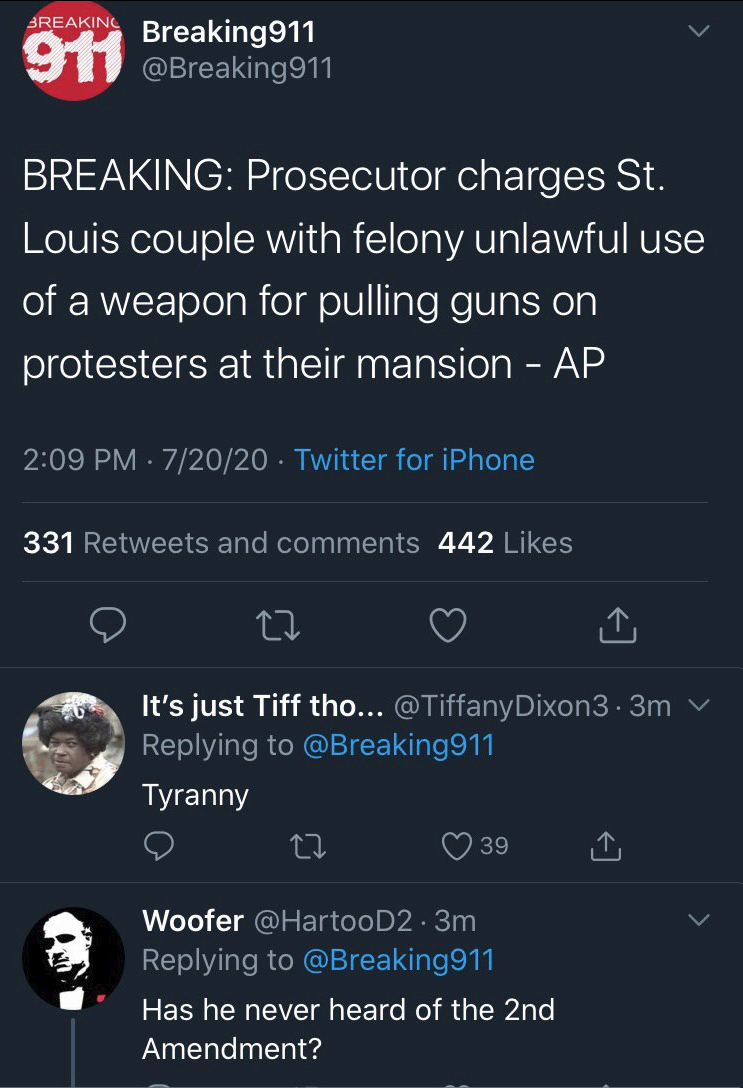743x1088 pixels.
Task: Like the "Tyranny" reply with 39 likes
Action: (x=458, y=846)
